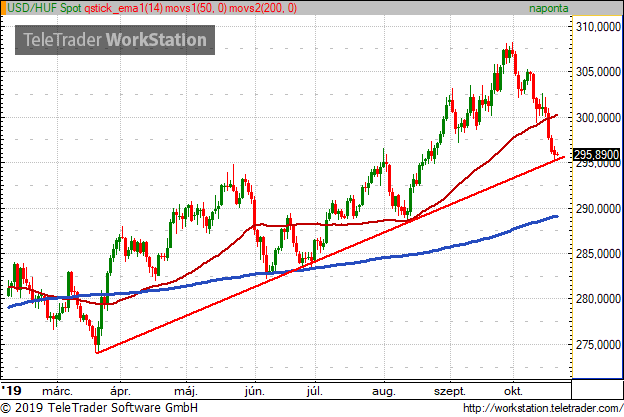Click the ápr. month label
624x417 pixels.
[120, 391]
